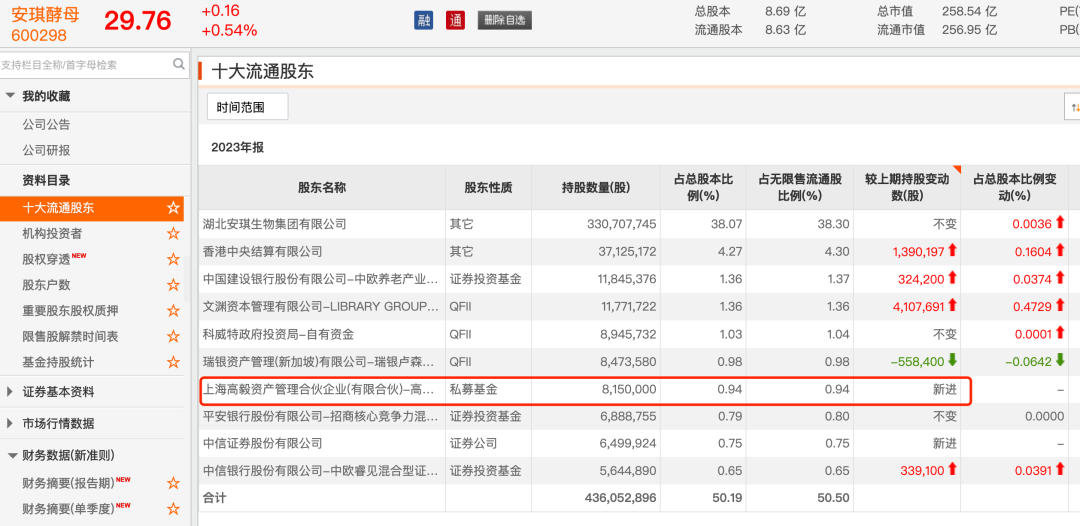Toggle favorite star for 财务摘要(单季度)

tap(173, 509)
